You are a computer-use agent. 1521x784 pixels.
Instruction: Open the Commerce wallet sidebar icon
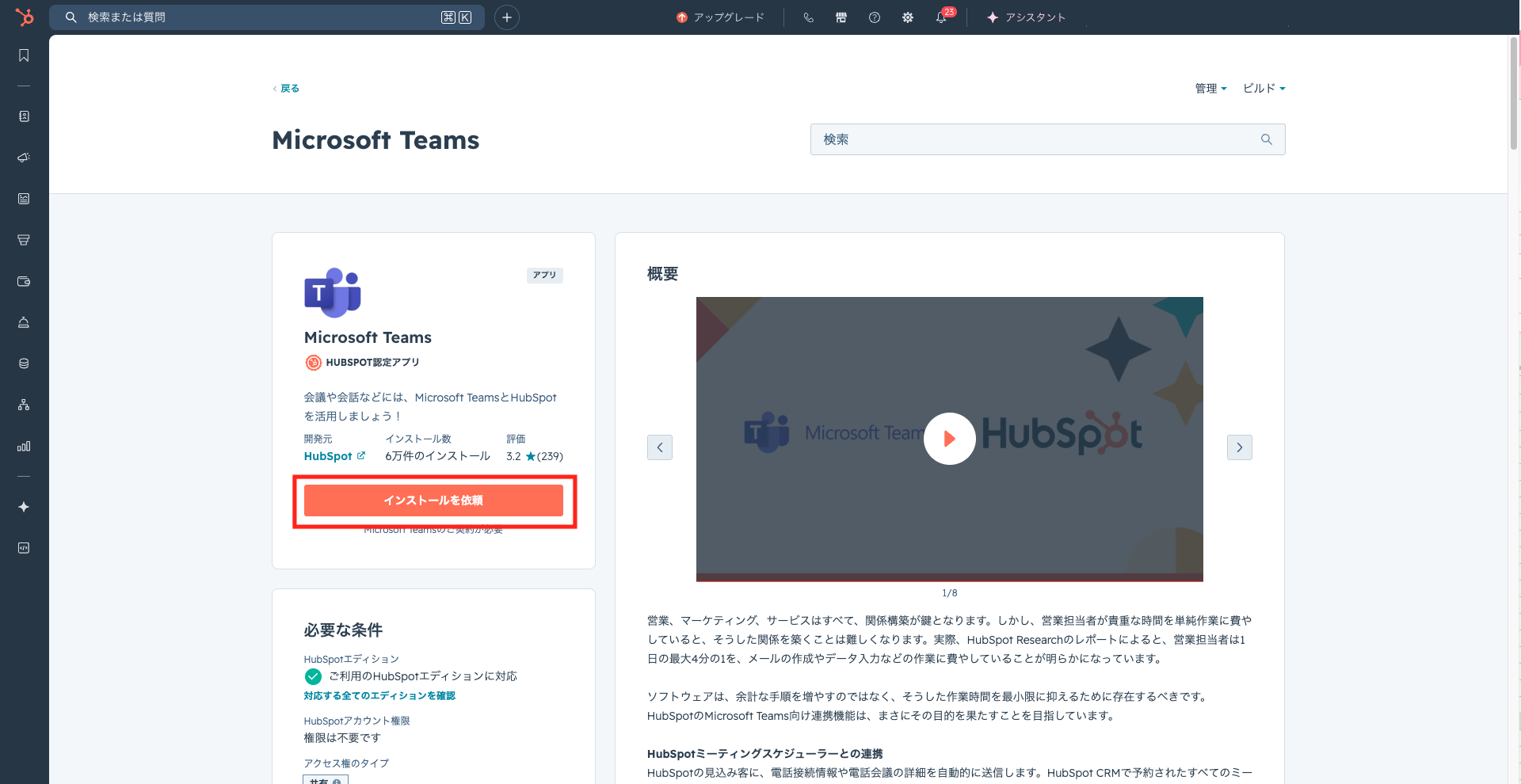tap(24, 281)
